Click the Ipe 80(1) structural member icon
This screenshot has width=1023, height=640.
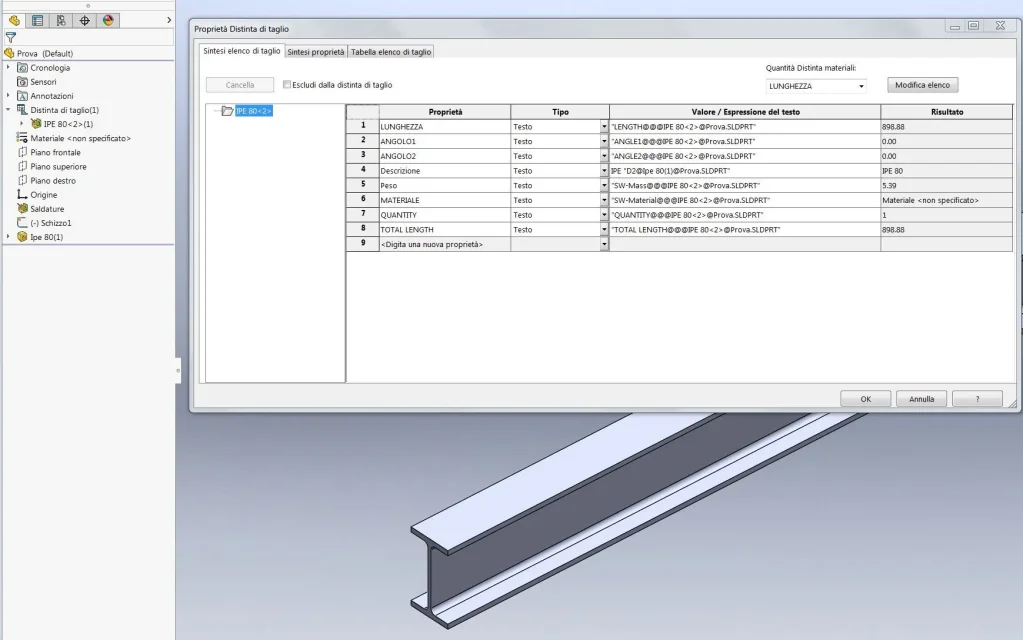tap(22, 237)
